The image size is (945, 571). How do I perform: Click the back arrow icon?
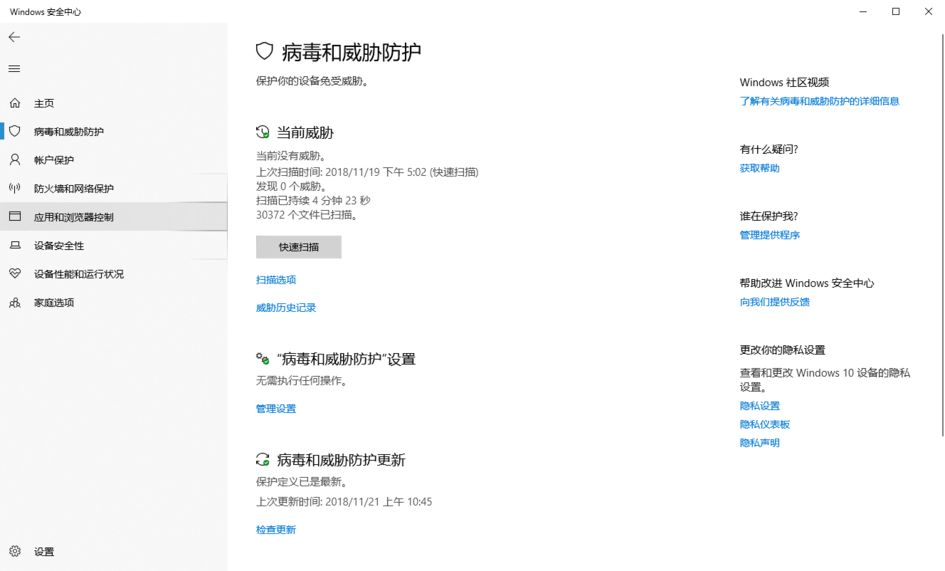coord(14,37)
